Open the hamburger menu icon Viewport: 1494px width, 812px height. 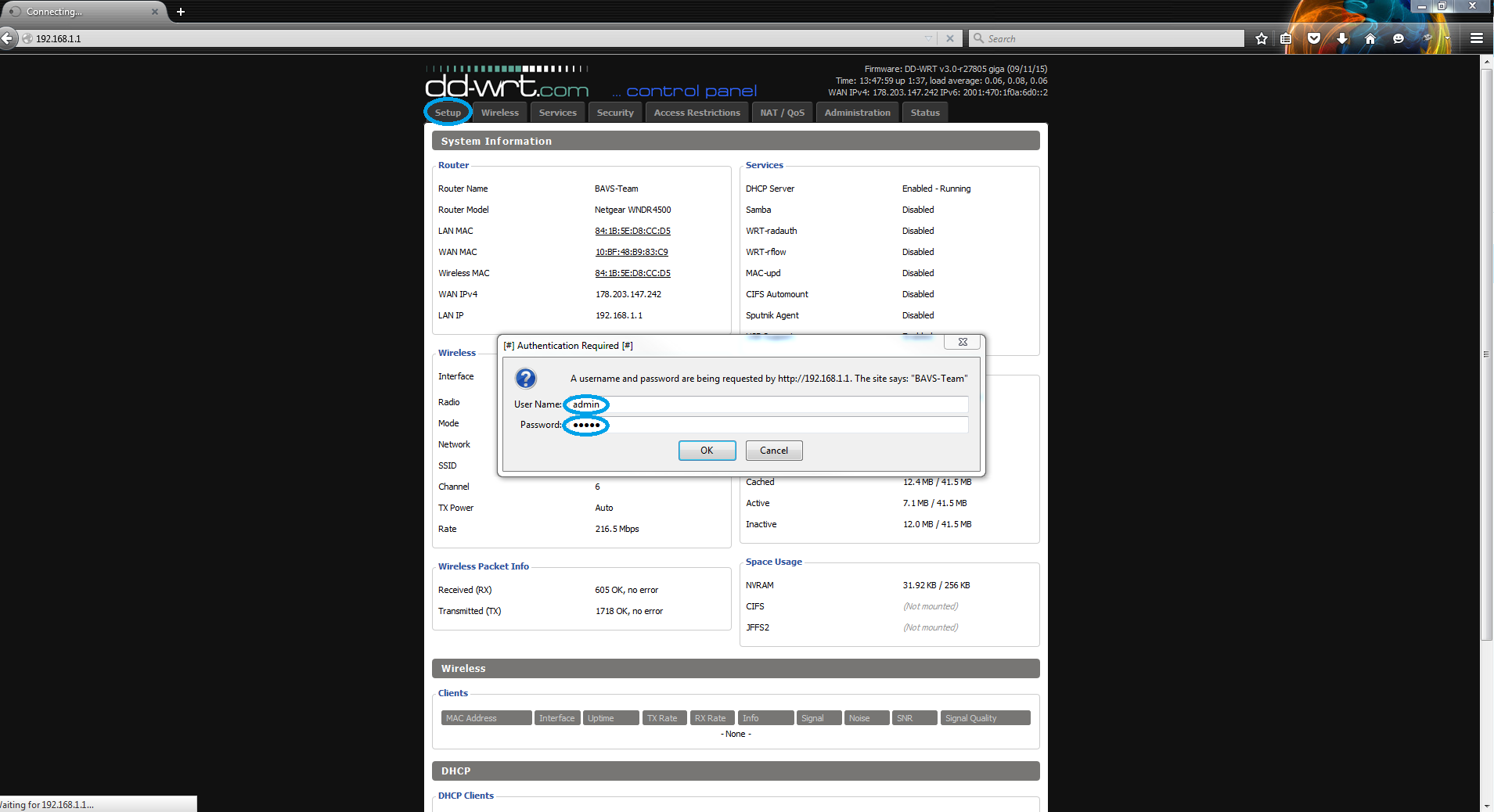click(x=1477, y=38)
